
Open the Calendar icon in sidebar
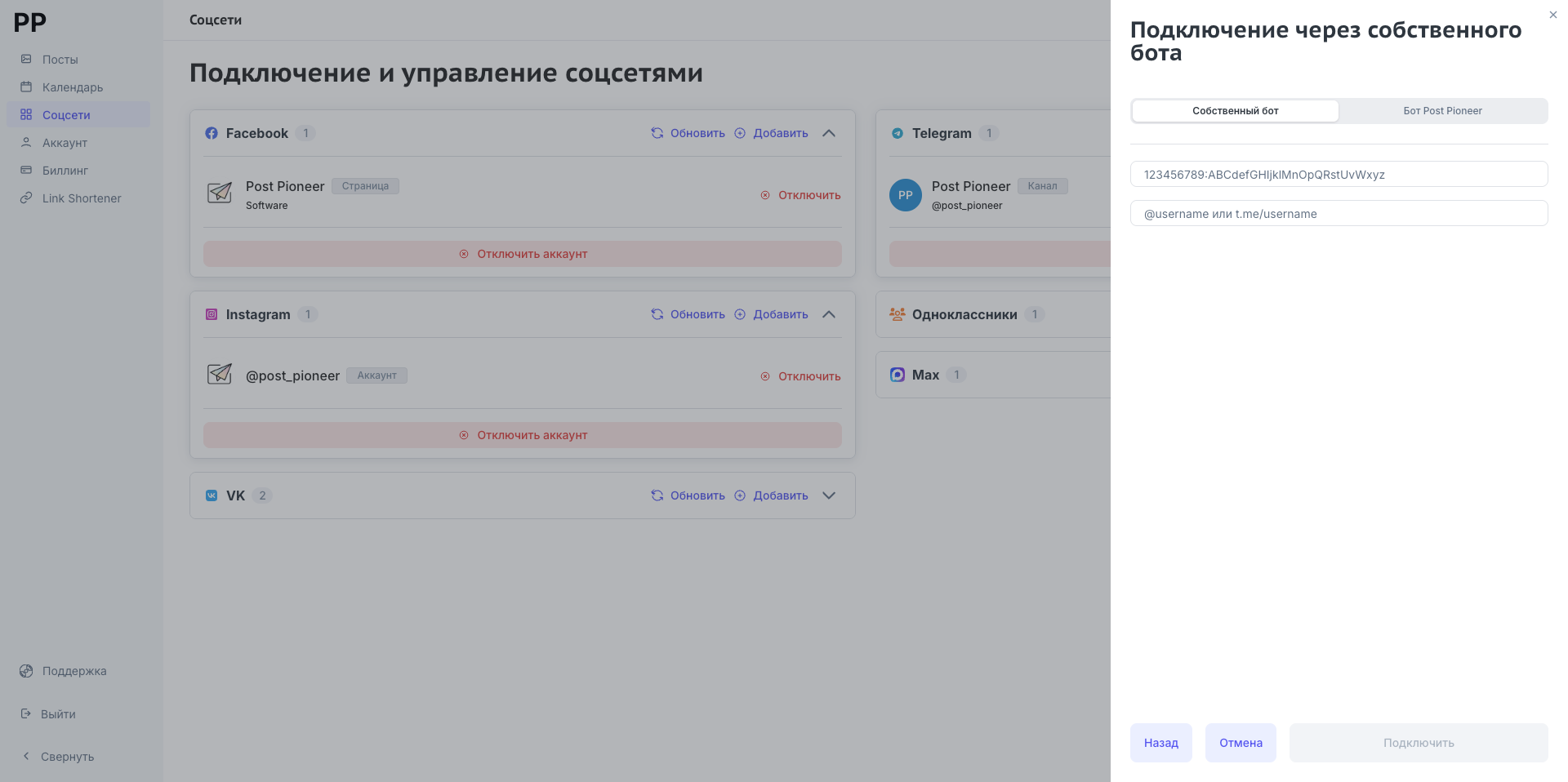click(26, 87)
